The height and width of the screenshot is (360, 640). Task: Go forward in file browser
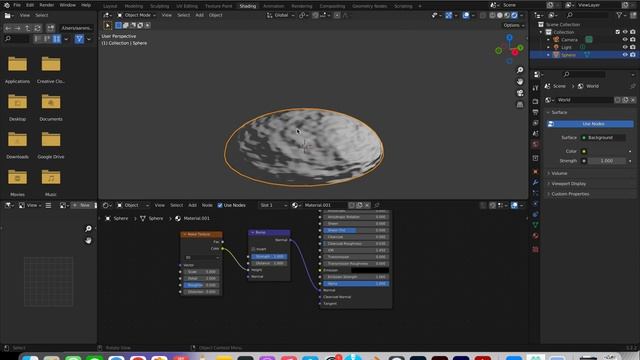click(18, 28)
